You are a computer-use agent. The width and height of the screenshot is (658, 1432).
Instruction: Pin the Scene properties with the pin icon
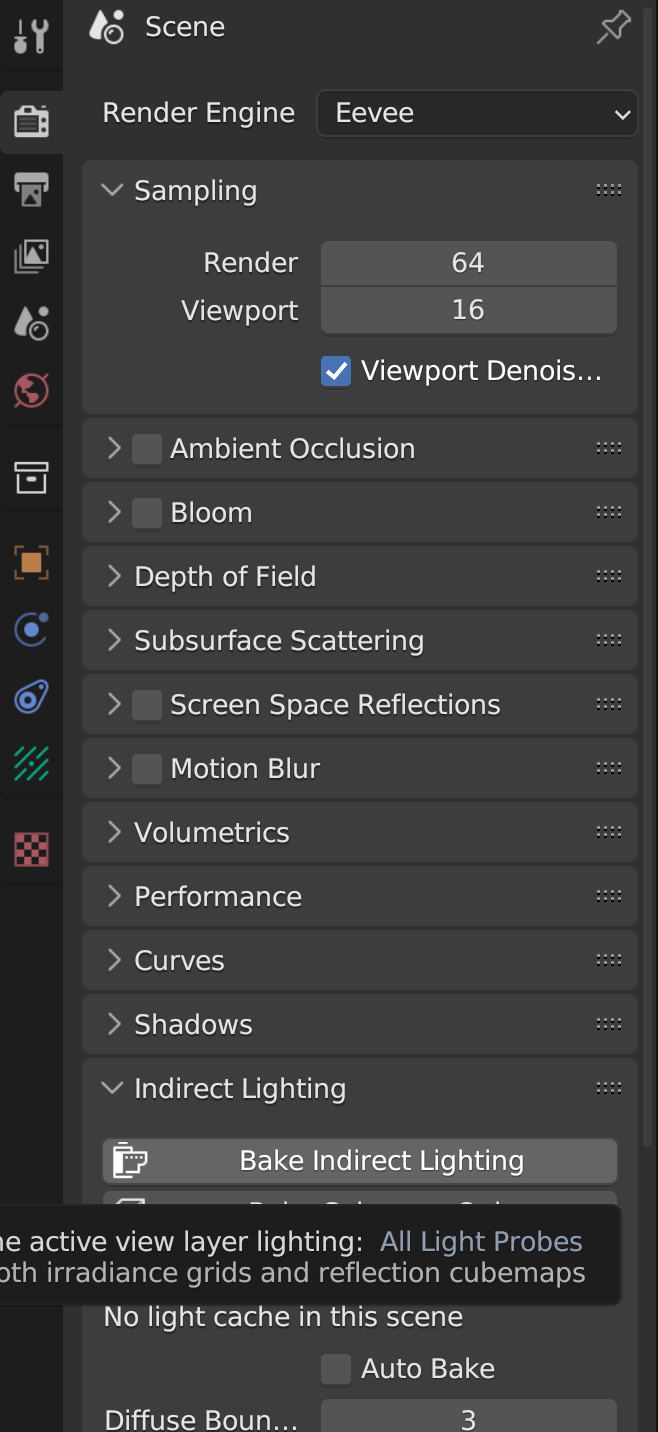pos(613,27)
